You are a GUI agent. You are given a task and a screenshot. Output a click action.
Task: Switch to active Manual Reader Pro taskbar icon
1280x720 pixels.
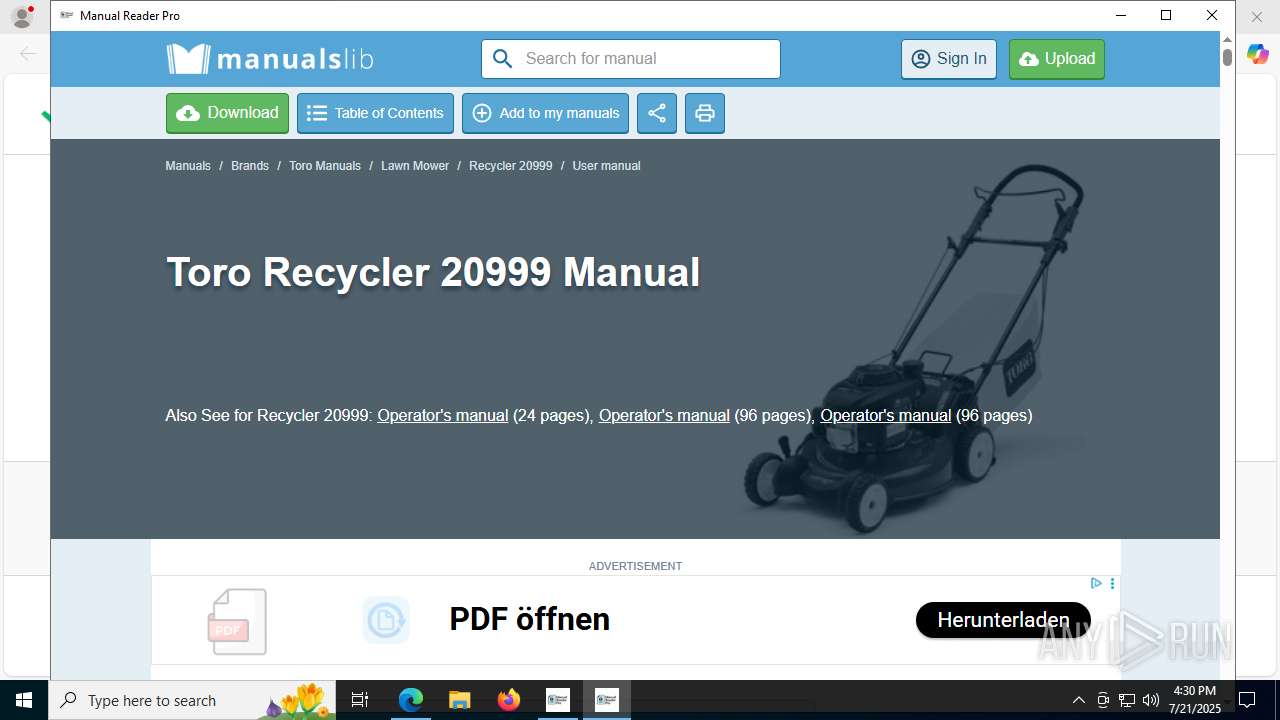606,700
